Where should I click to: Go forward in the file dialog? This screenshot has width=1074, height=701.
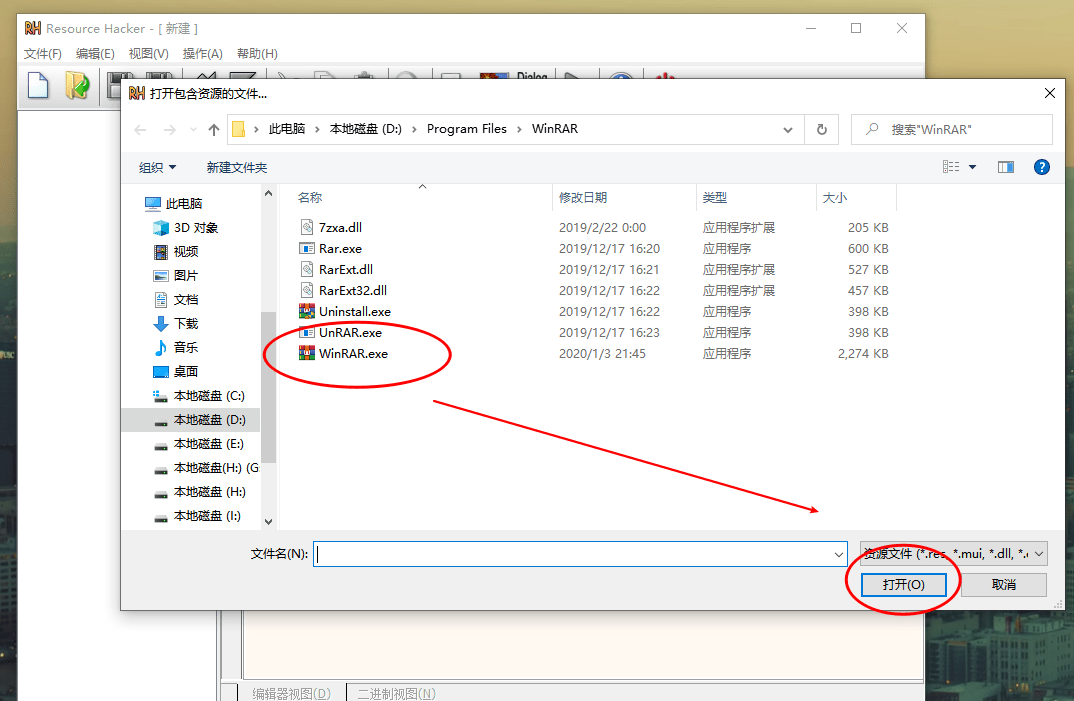[x=169, y=130]
